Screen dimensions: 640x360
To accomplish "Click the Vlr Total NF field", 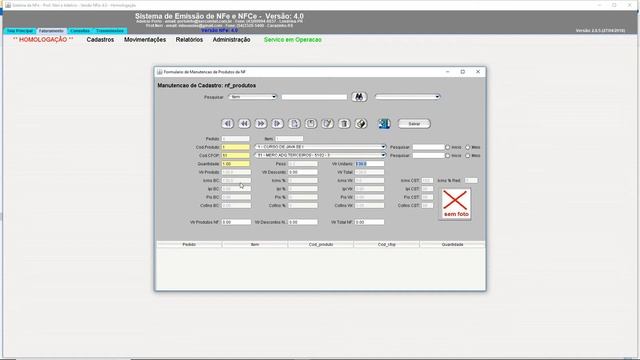I will 369,222.
